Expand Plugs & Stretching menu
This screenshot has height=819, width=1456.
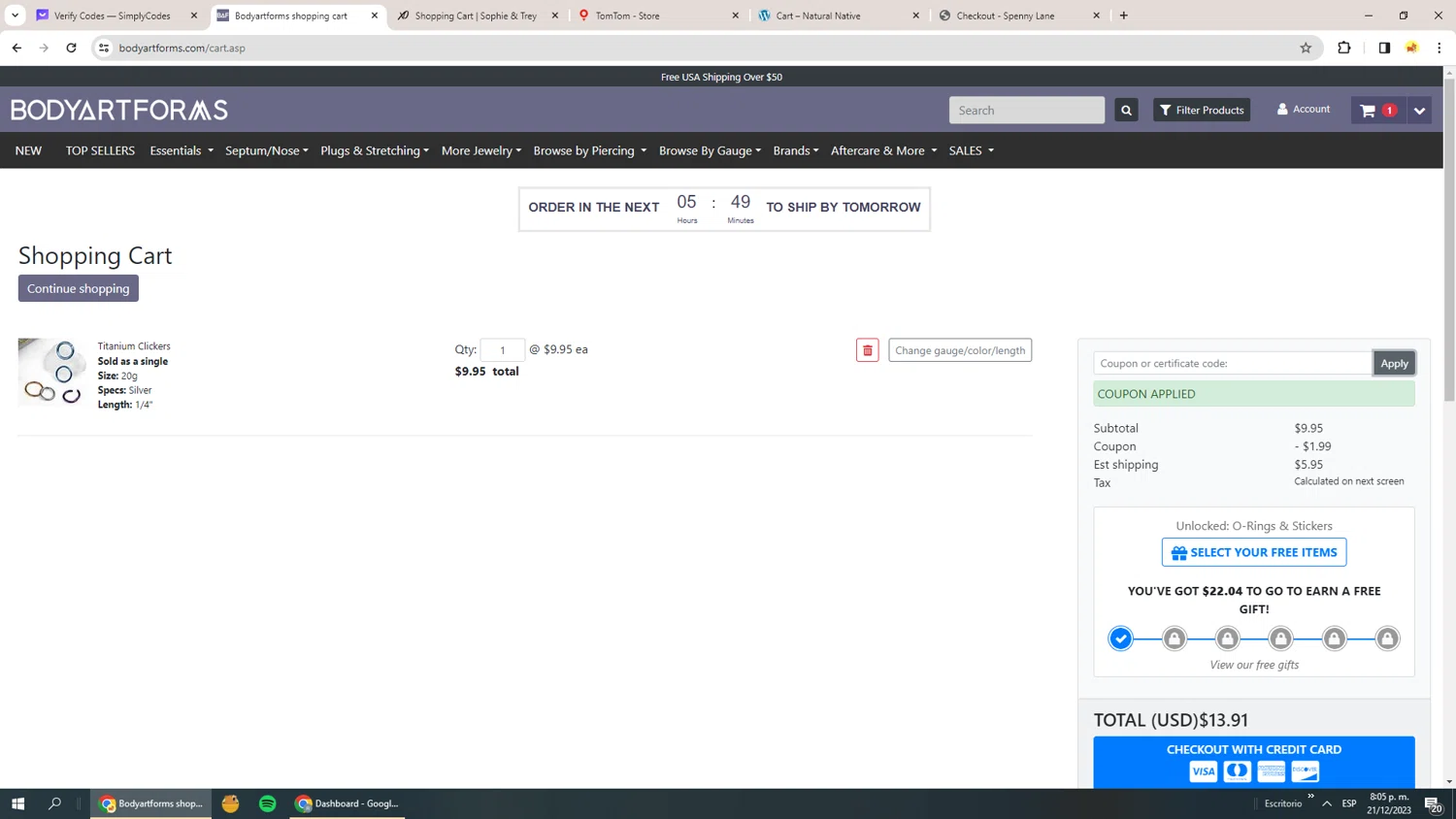[x=375, y=150]
